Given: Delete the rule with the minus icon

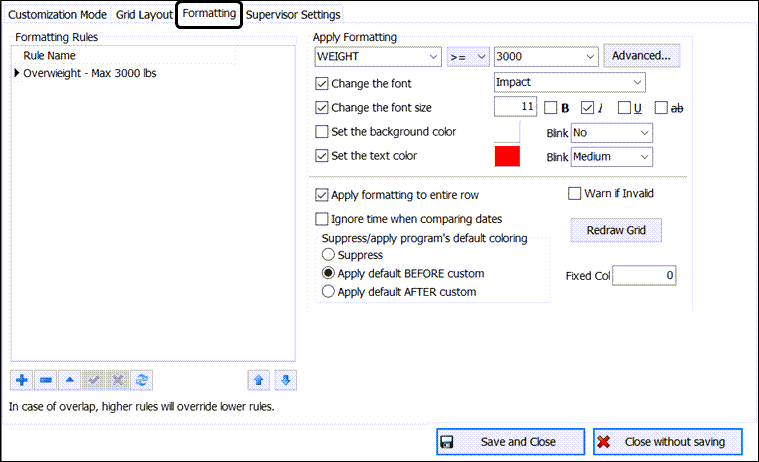Looking at the screenshot, I should coord(46,380).
